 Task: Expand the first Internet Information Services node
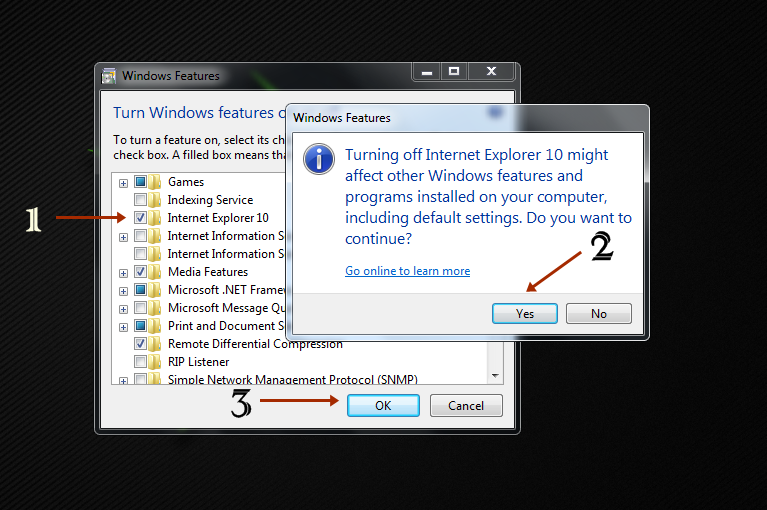point(123,237)
